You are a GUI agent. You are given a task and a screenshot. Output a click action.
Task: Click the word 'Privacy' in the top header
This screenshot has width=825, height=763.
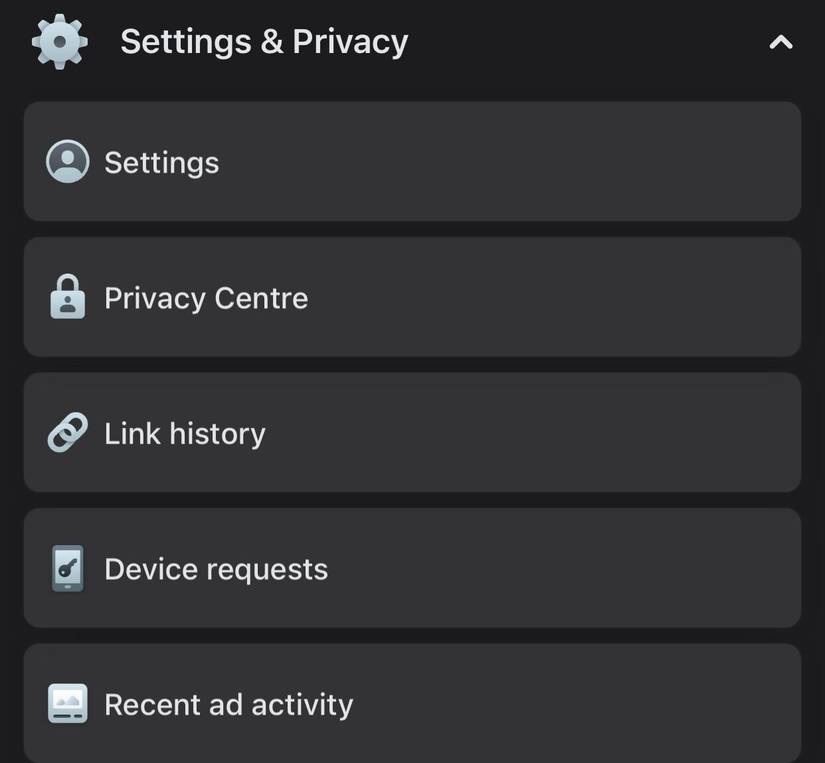(350, 42)
